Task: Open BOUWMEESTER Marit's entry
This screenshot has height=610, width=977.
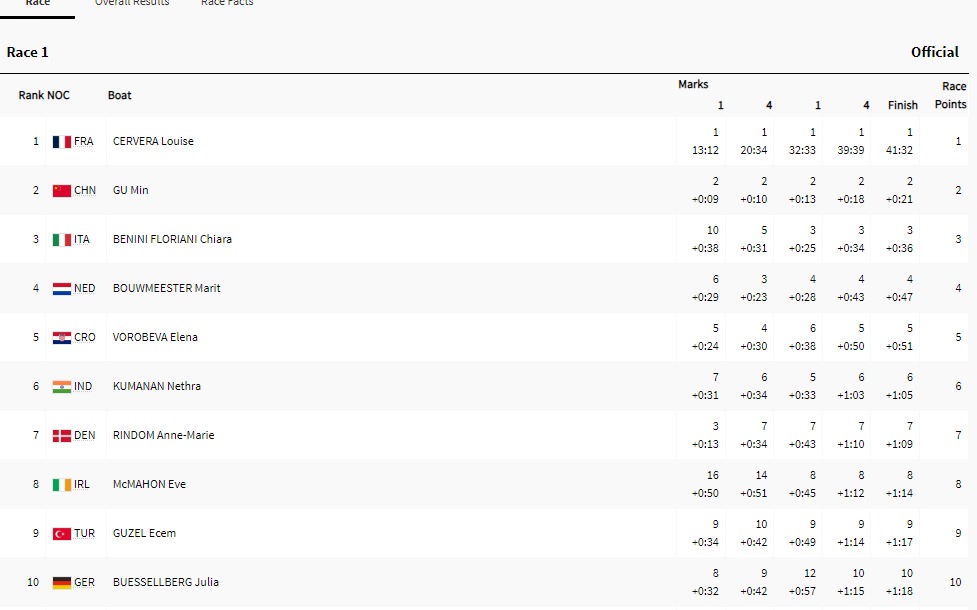Action: tap(166, 289)
